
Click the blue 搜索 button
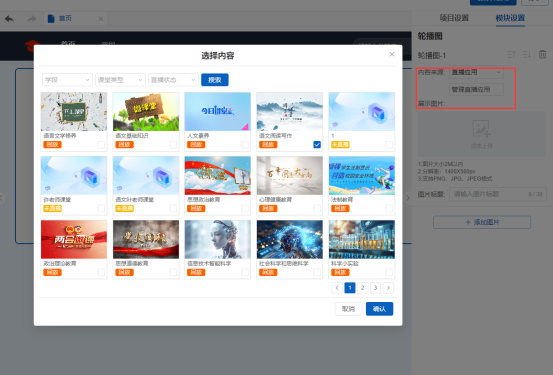pos(215,80)
